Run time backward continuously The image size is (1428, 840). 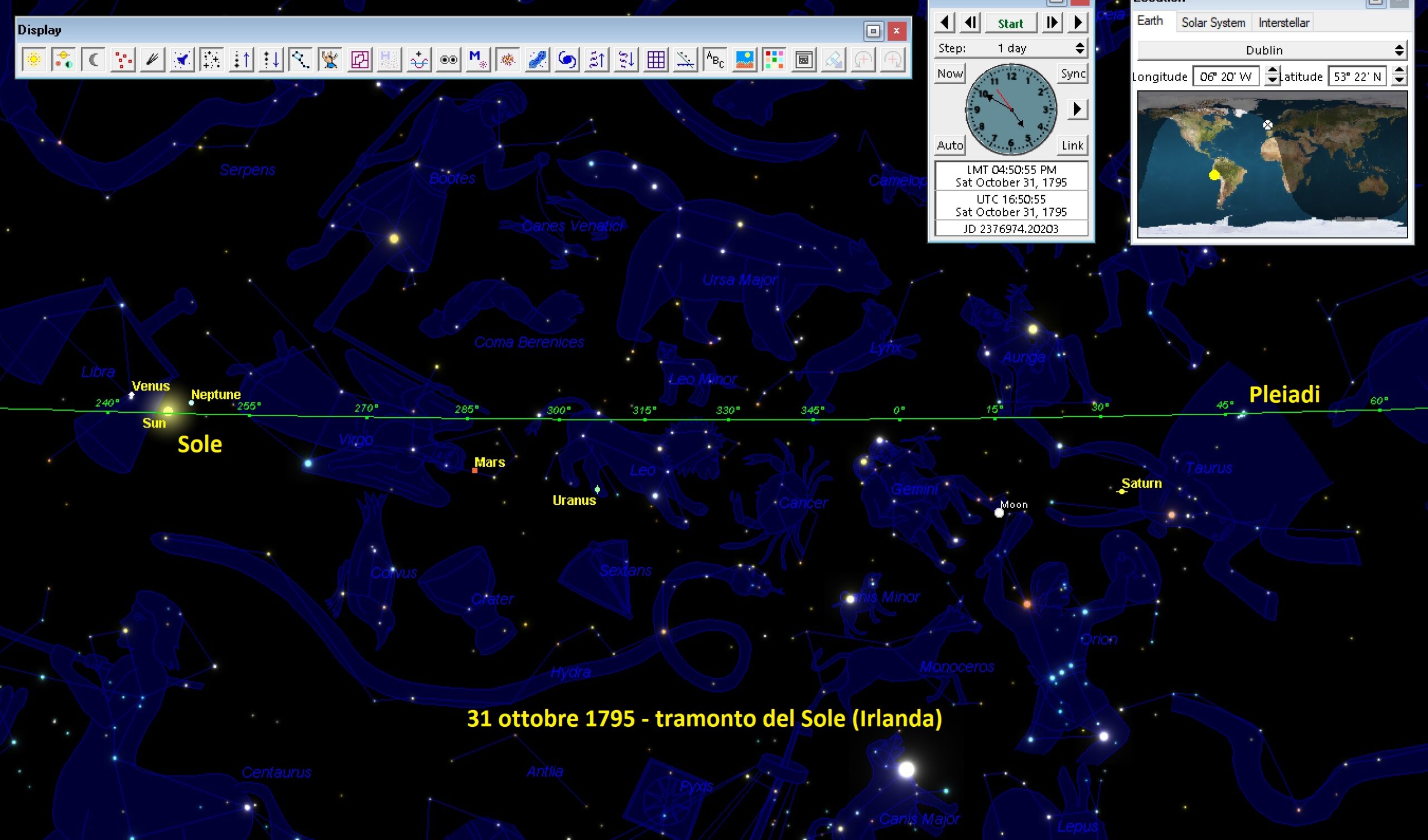(944, 23)
